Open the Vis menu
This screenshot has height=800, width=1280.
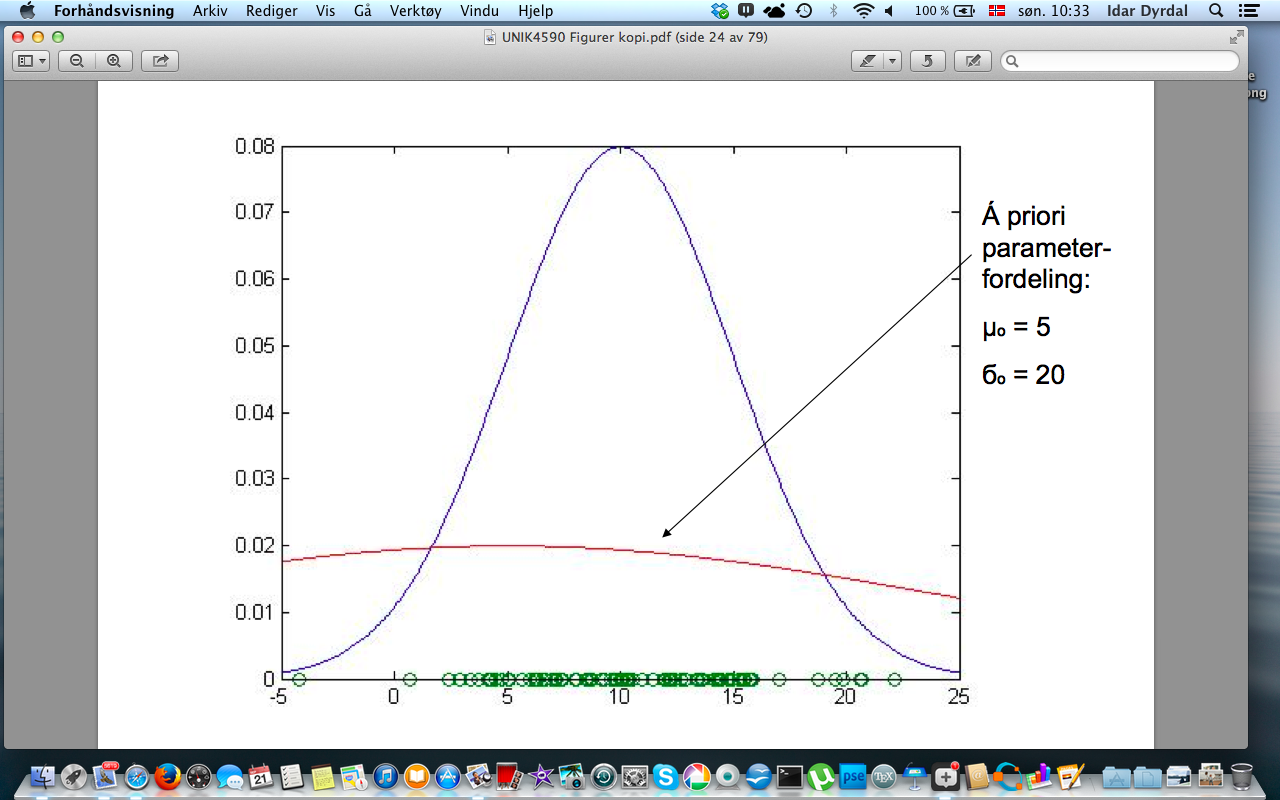point(325,11)
